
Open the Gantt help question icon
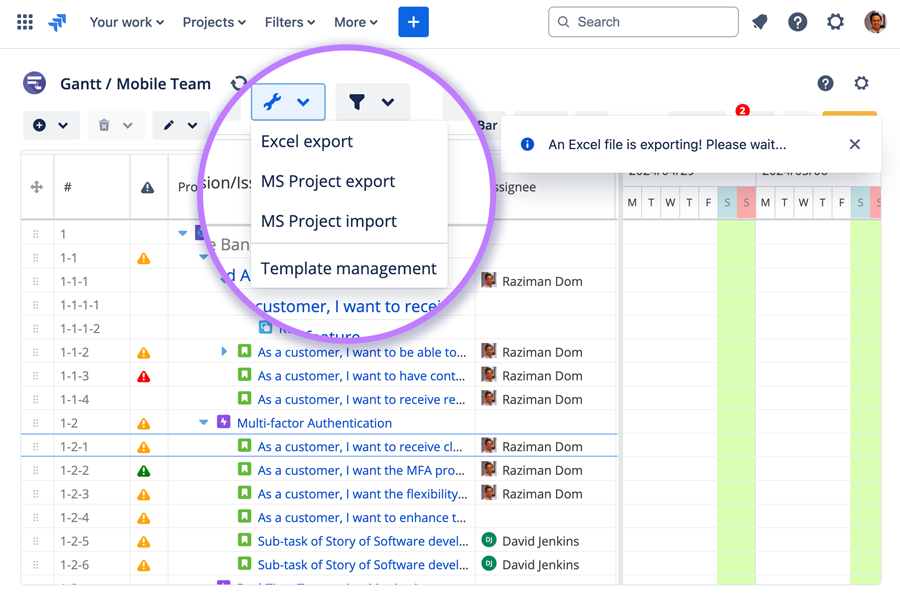click(x=825, y=83)
